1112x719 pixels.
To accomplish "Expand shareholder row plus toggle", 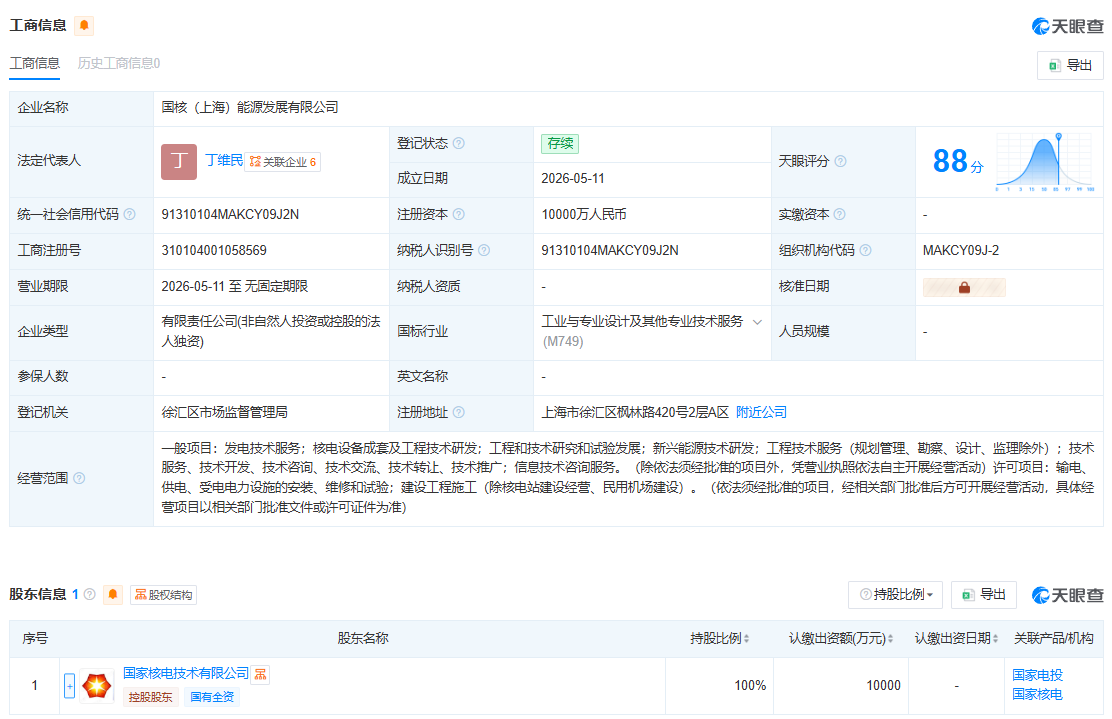I will [70, 686].
